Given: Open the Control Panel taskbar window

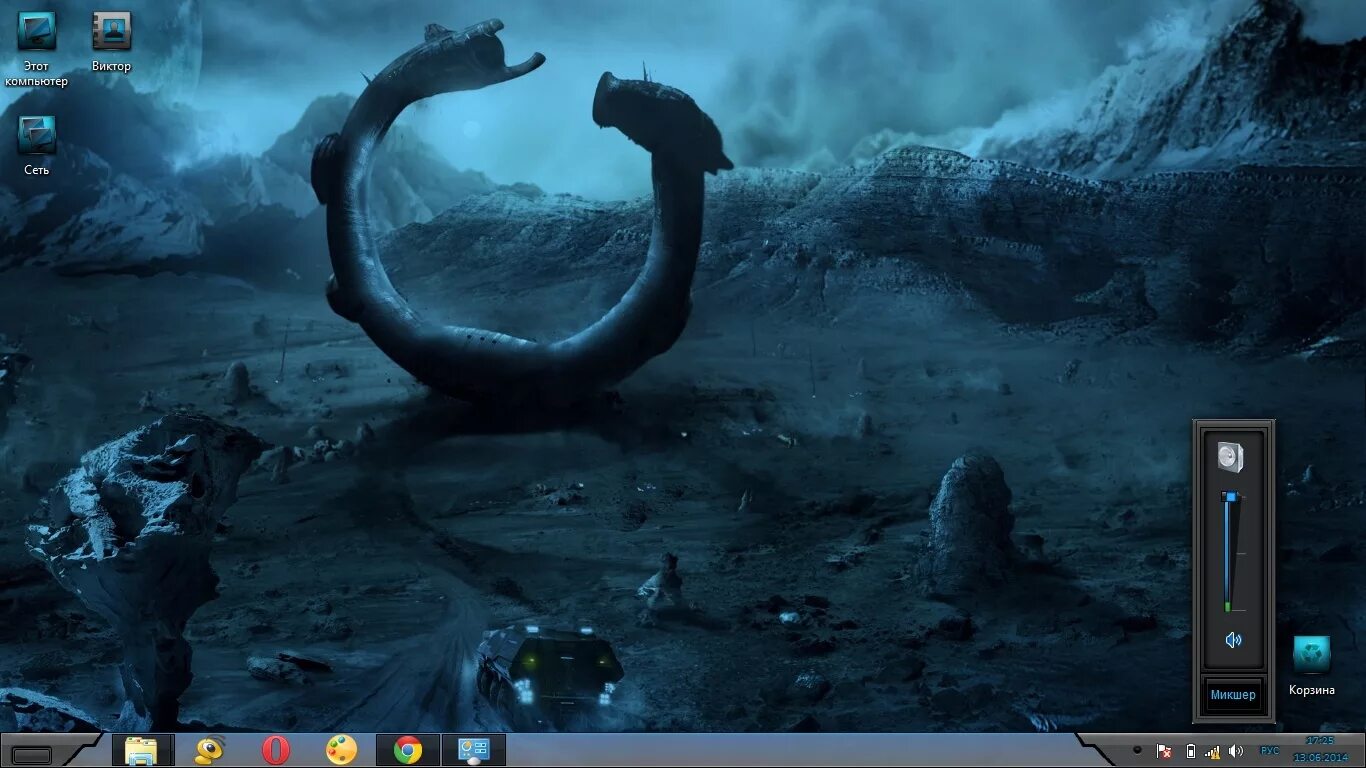Looking at the screenshot, I should pyautogui.click(x=473, y=750).
